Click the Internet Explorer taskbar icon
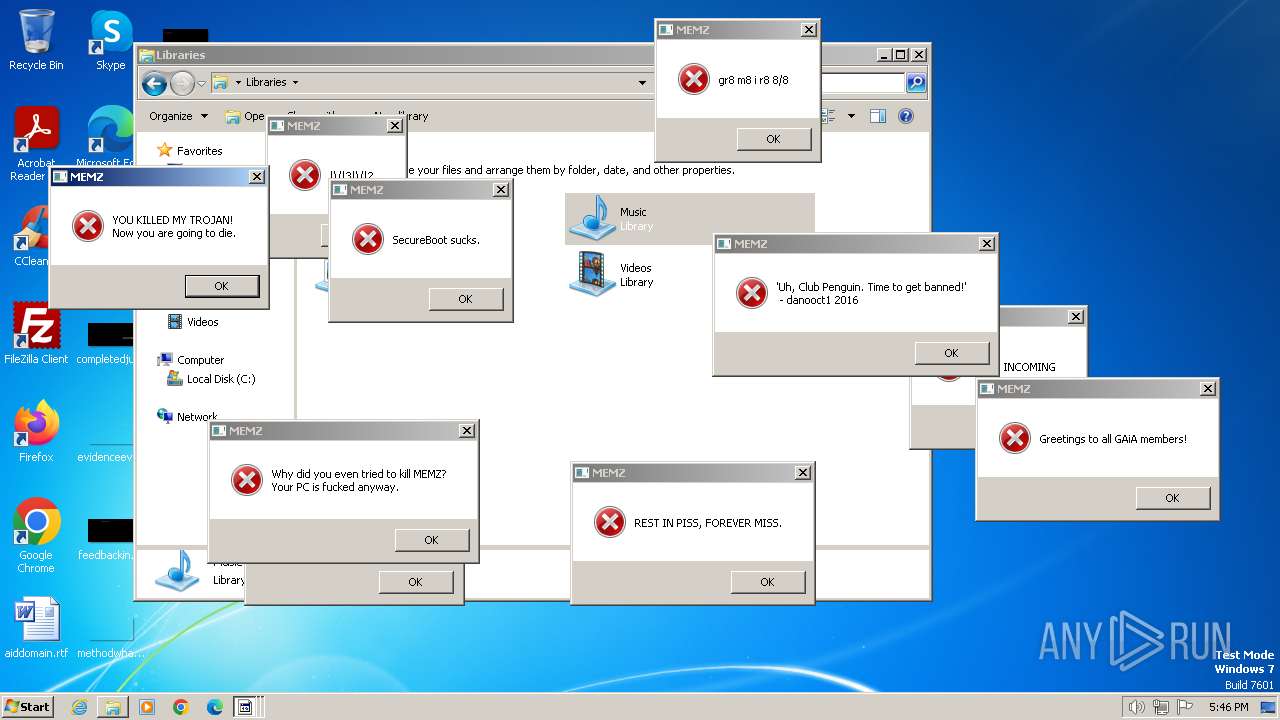The image size is (1280, 720). point(79,707)
